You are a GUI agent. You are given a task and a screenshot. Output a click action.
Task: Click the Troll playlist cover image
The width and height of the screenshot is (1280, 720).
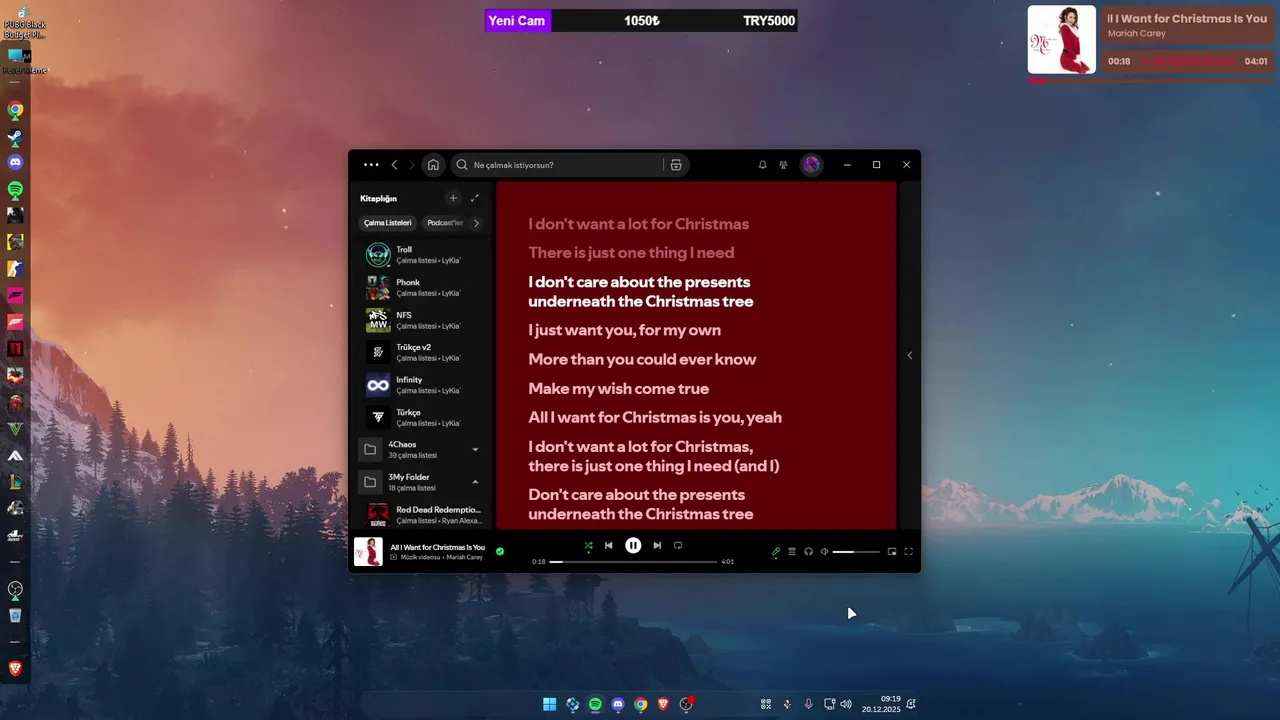[x=378, y=255]
